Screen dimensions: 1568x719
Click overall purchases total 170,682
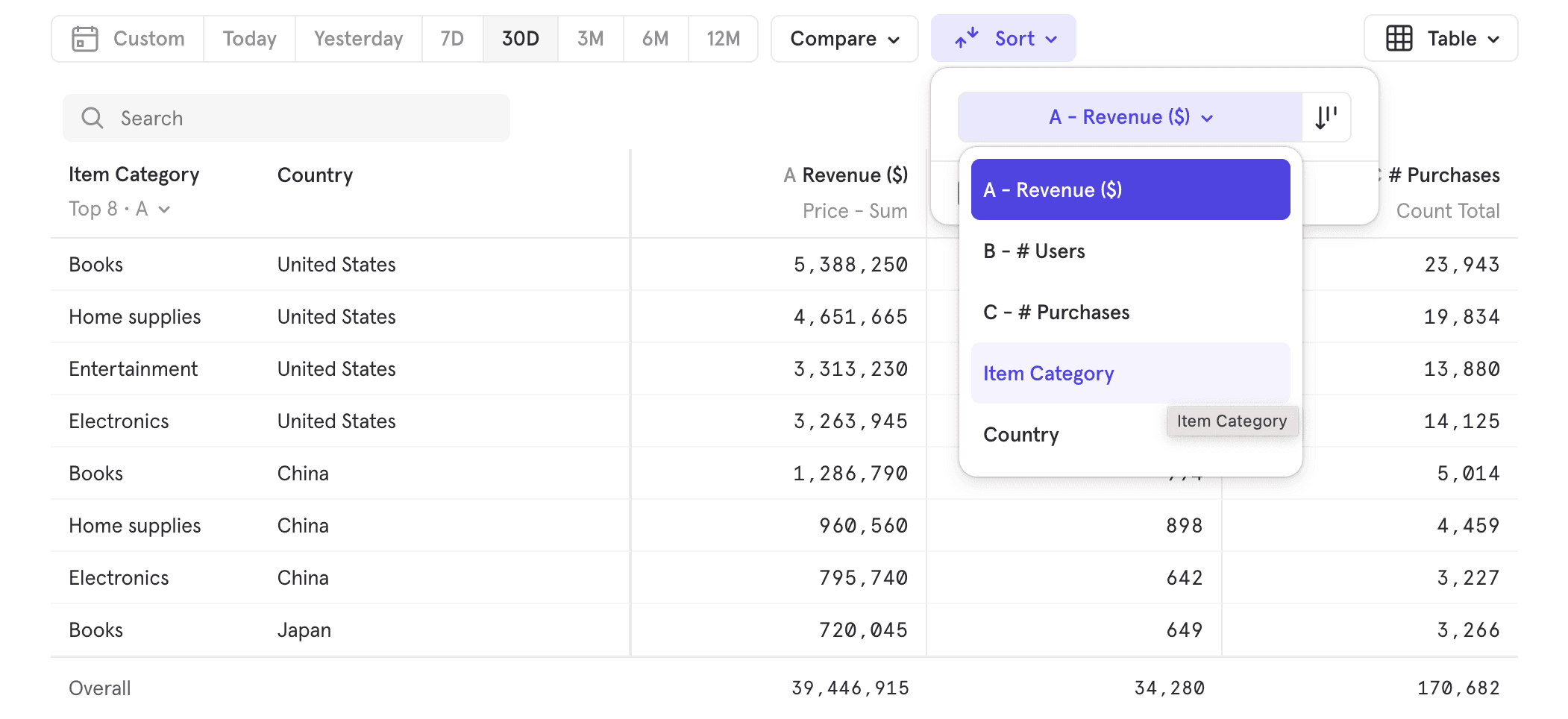1459,688
